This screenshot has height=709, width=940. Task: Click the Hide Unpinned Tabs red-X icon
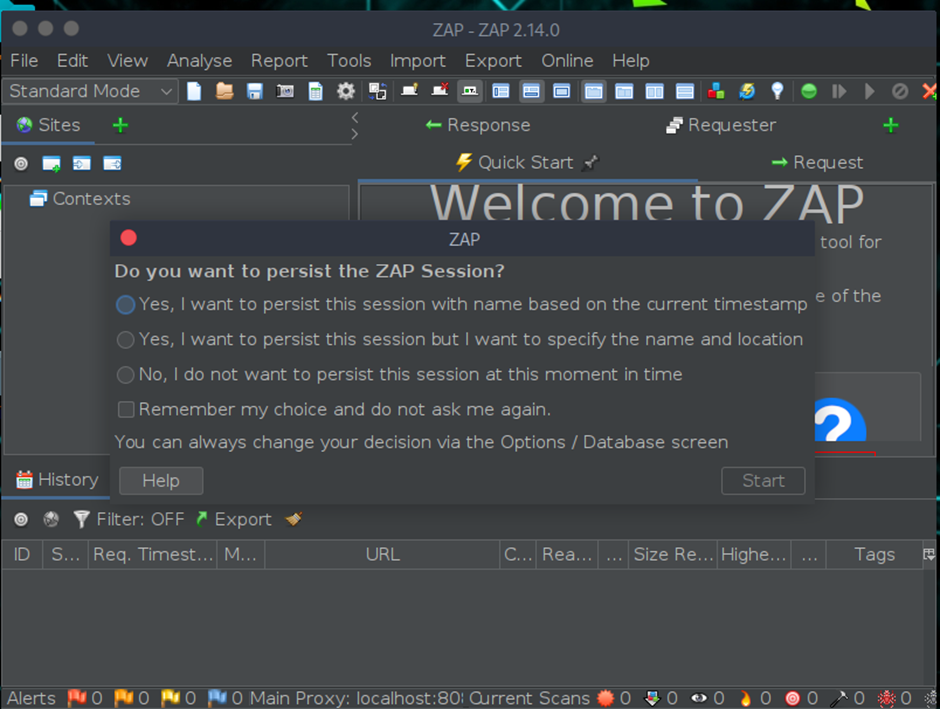(439, 90)
